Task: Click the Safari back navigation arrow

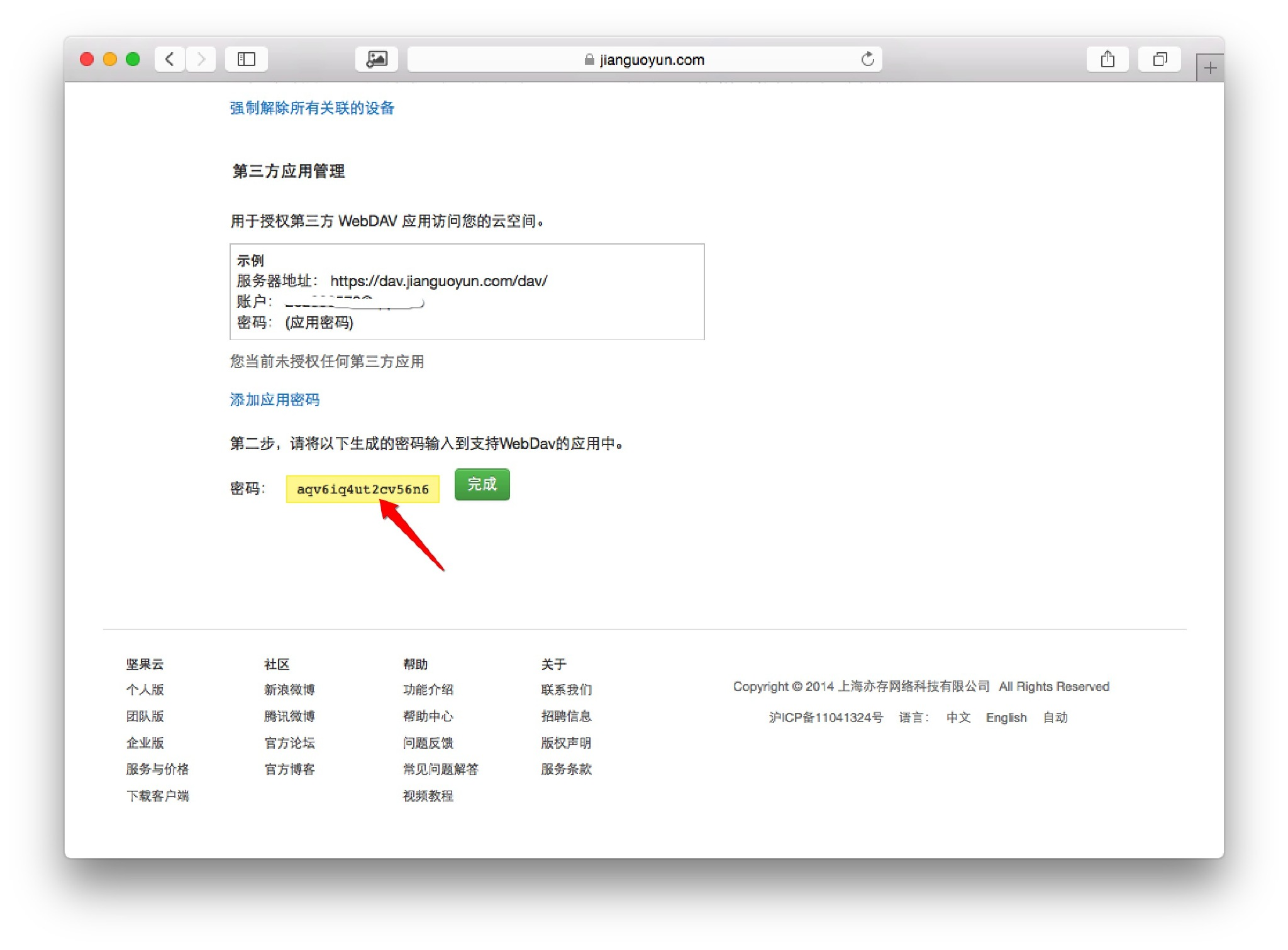Action: (169, 58)
